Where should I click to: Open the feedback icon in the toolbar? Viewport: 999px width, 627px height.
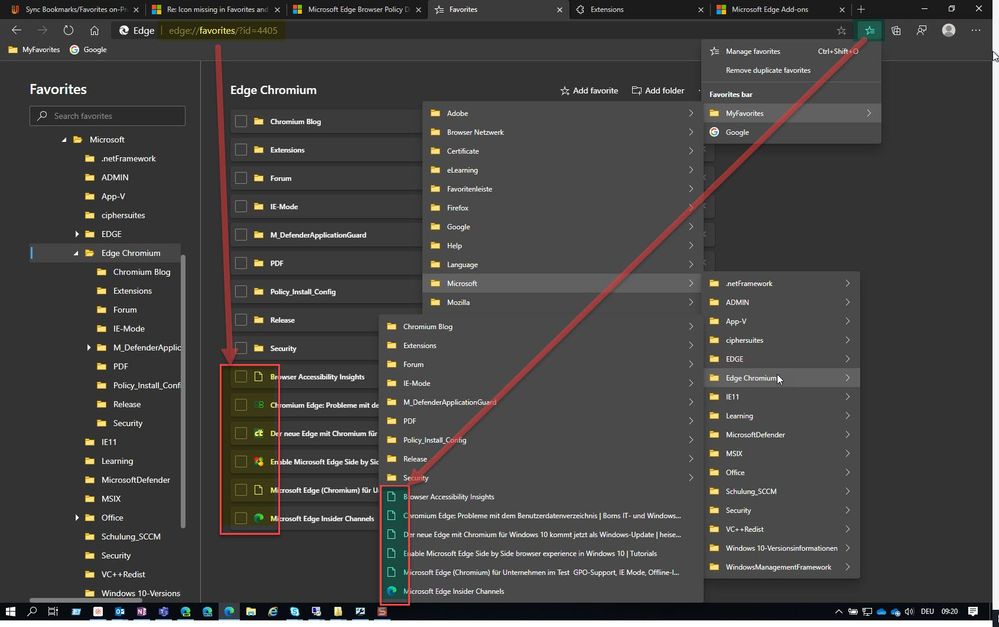(x=921, y=31)
